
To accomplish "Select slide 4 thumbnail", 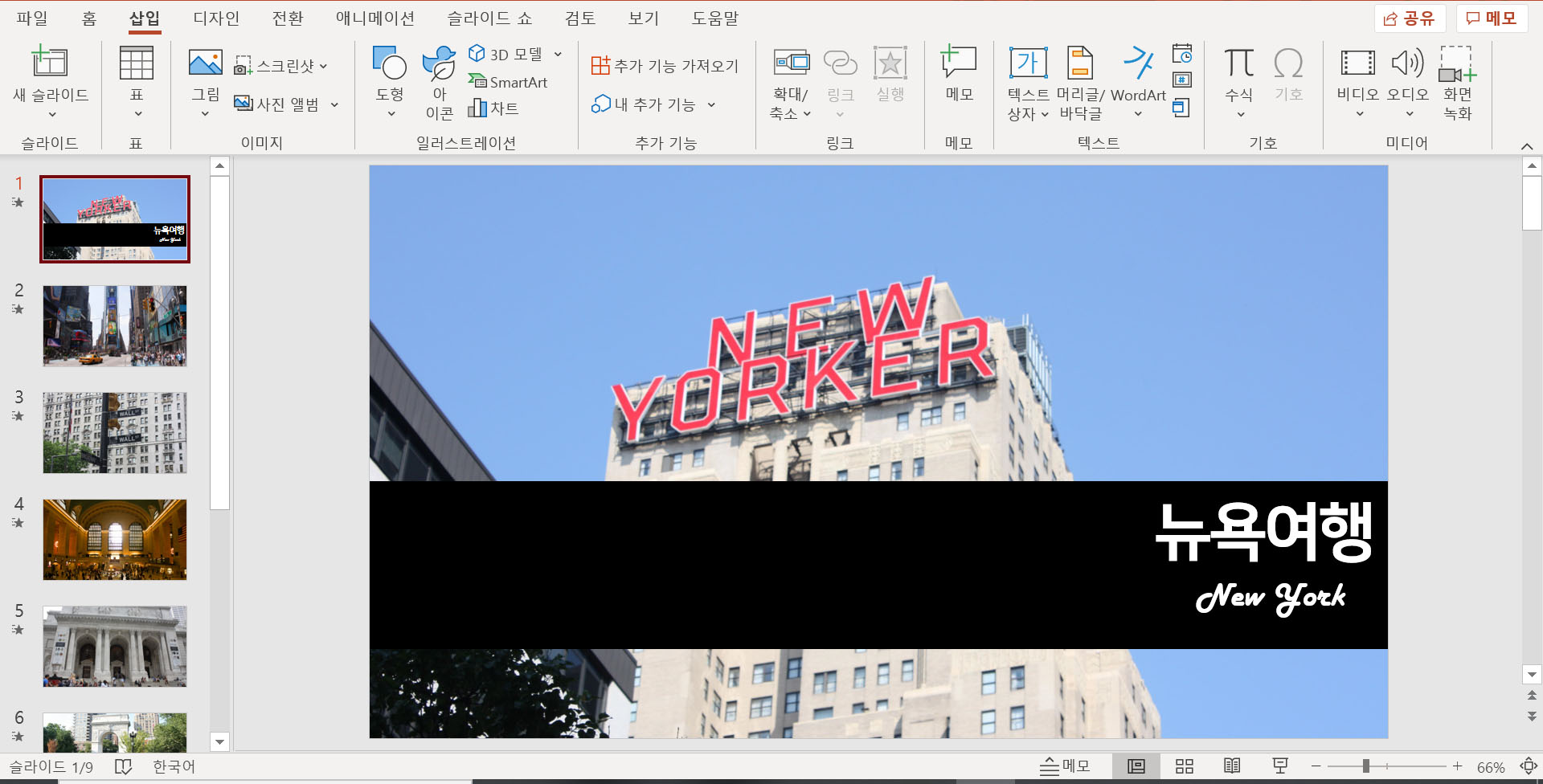I will point(115,540).
